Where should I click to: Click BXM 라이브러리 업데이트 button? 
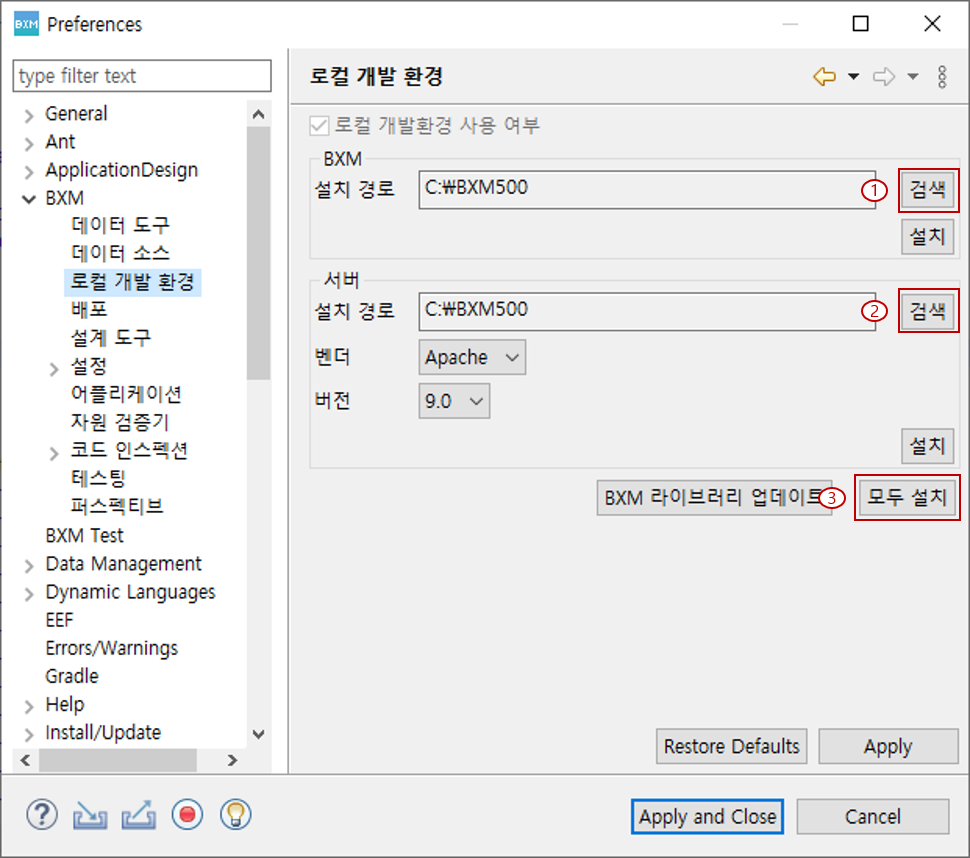click(714, 497)
